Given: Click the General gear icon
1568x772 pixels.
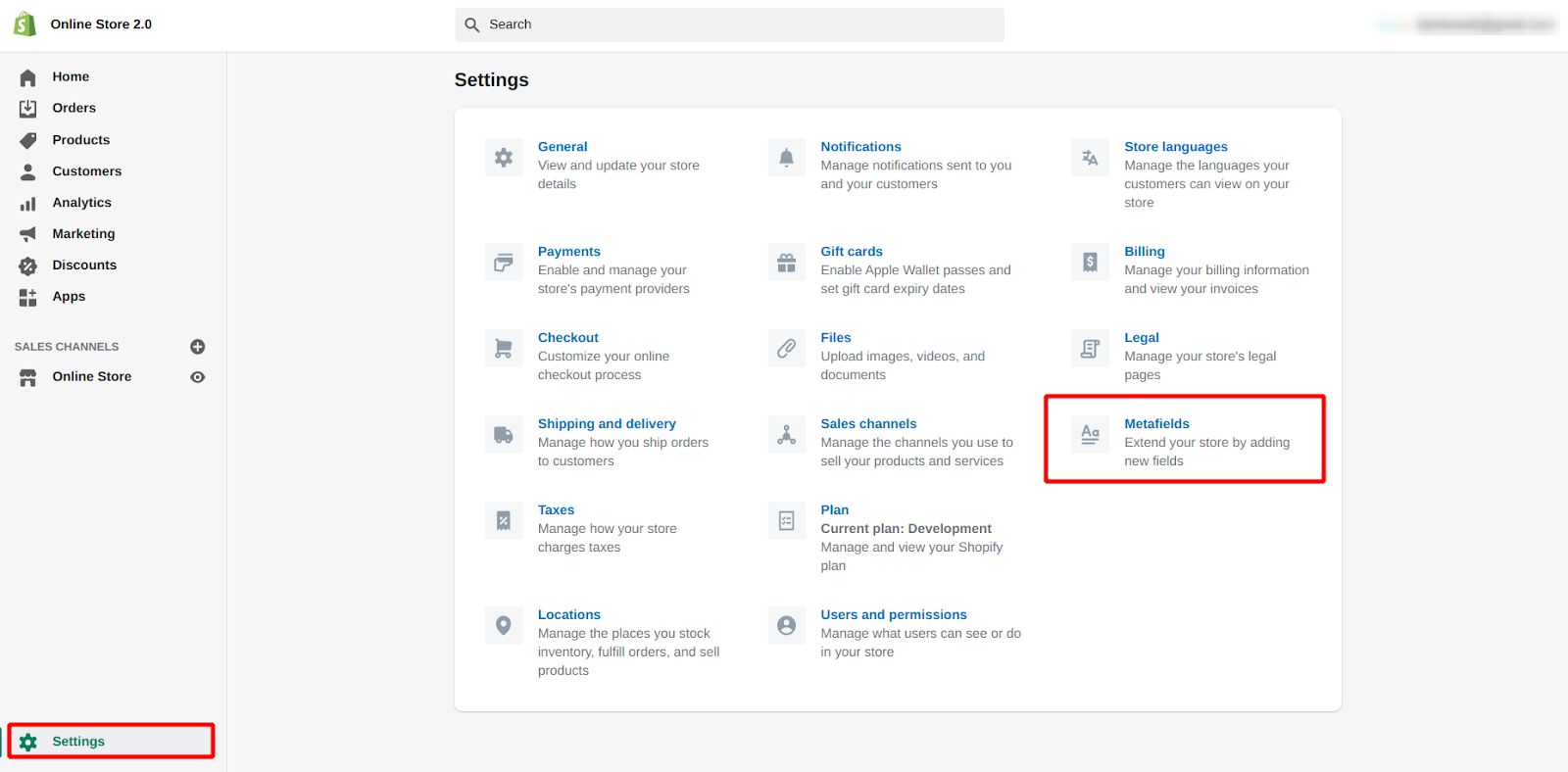Looking at the screenshot, I should coord(504,158).
